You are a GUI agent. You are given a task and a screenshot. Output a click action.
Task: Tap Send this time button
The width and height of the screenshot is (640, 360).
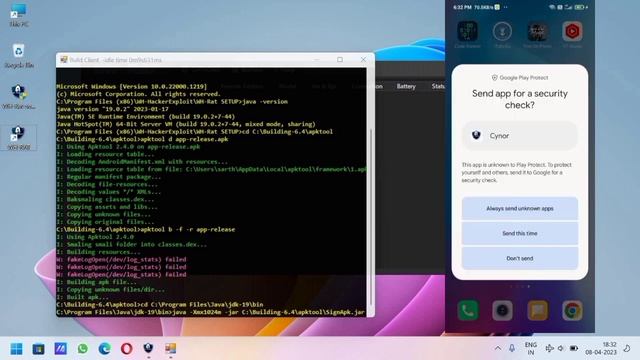(x=520, y=233)
